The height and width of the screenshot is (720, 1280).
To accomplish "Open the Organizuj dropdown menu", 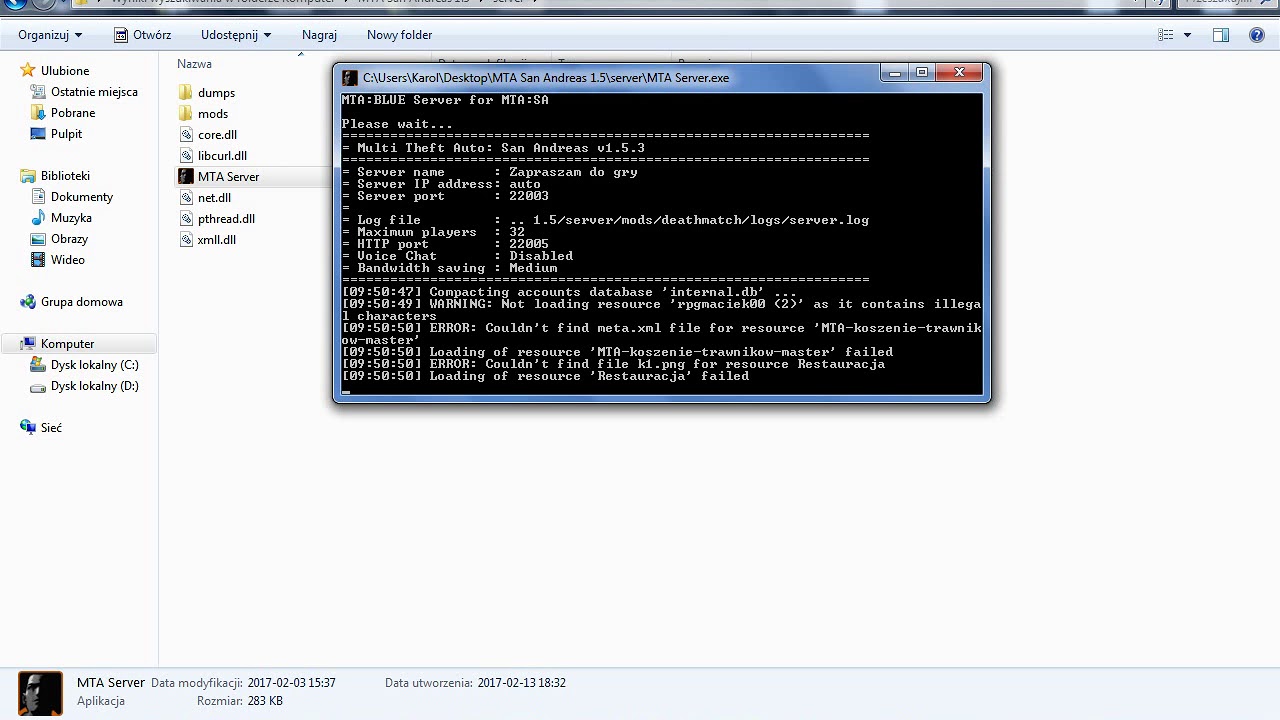I will click(x=50, y=35).
